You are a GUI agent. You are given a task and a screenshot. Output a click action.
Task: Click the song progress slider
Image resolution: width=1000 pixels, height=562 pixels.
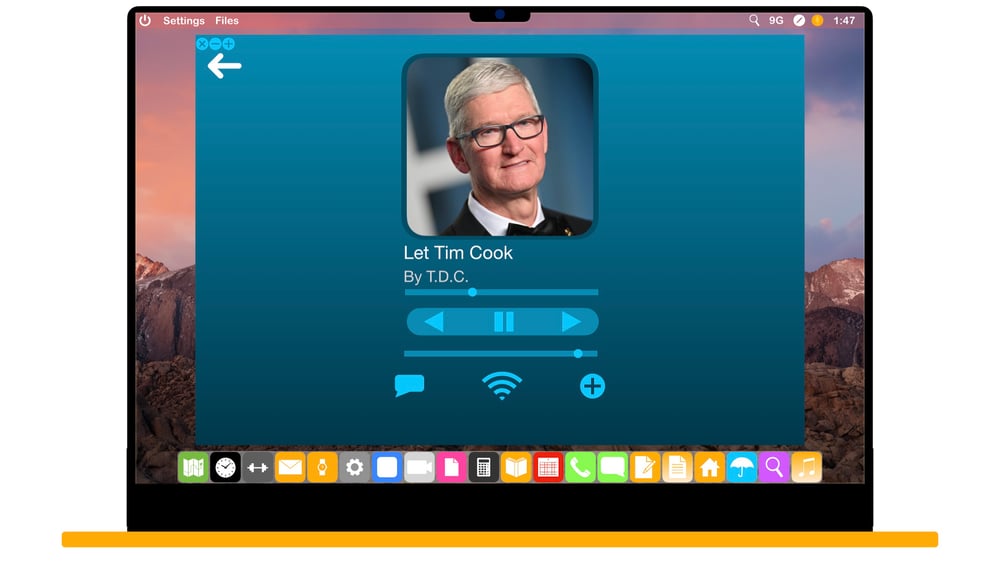pos(501,292)
